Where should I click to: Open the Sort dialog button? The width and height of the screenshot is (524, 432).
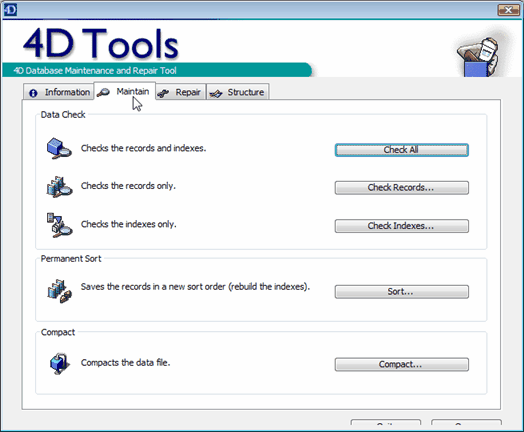point(402,292)
